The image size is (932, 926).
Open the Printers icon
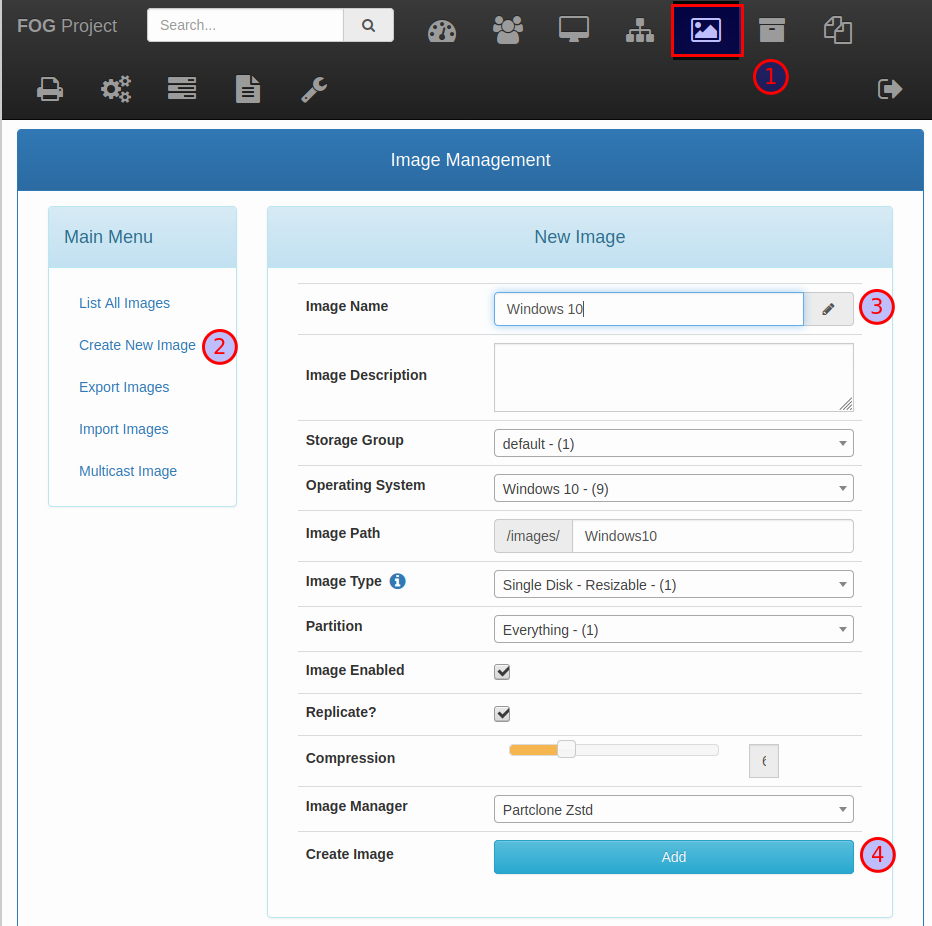(50, 90)
